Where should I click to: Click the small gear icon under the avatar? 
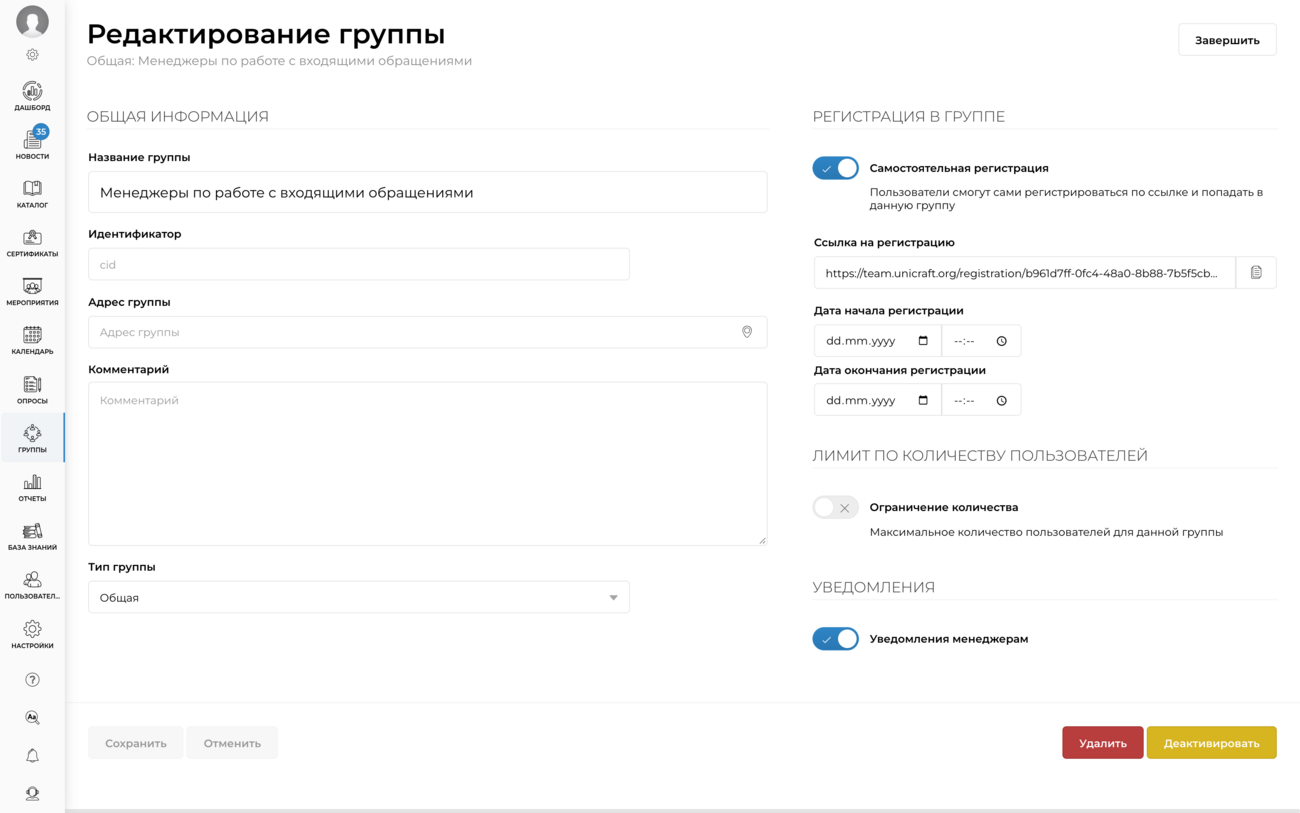32,55
